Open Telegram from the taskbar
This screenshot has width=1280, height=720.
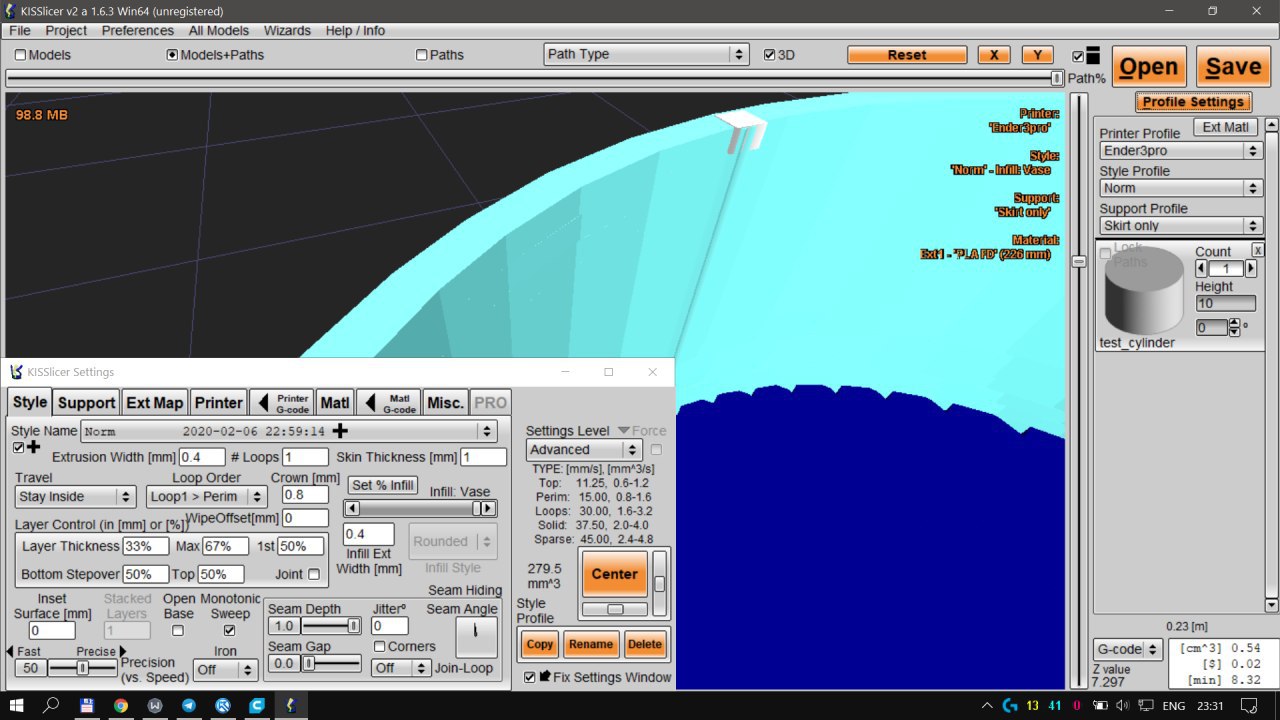[188, 705]
